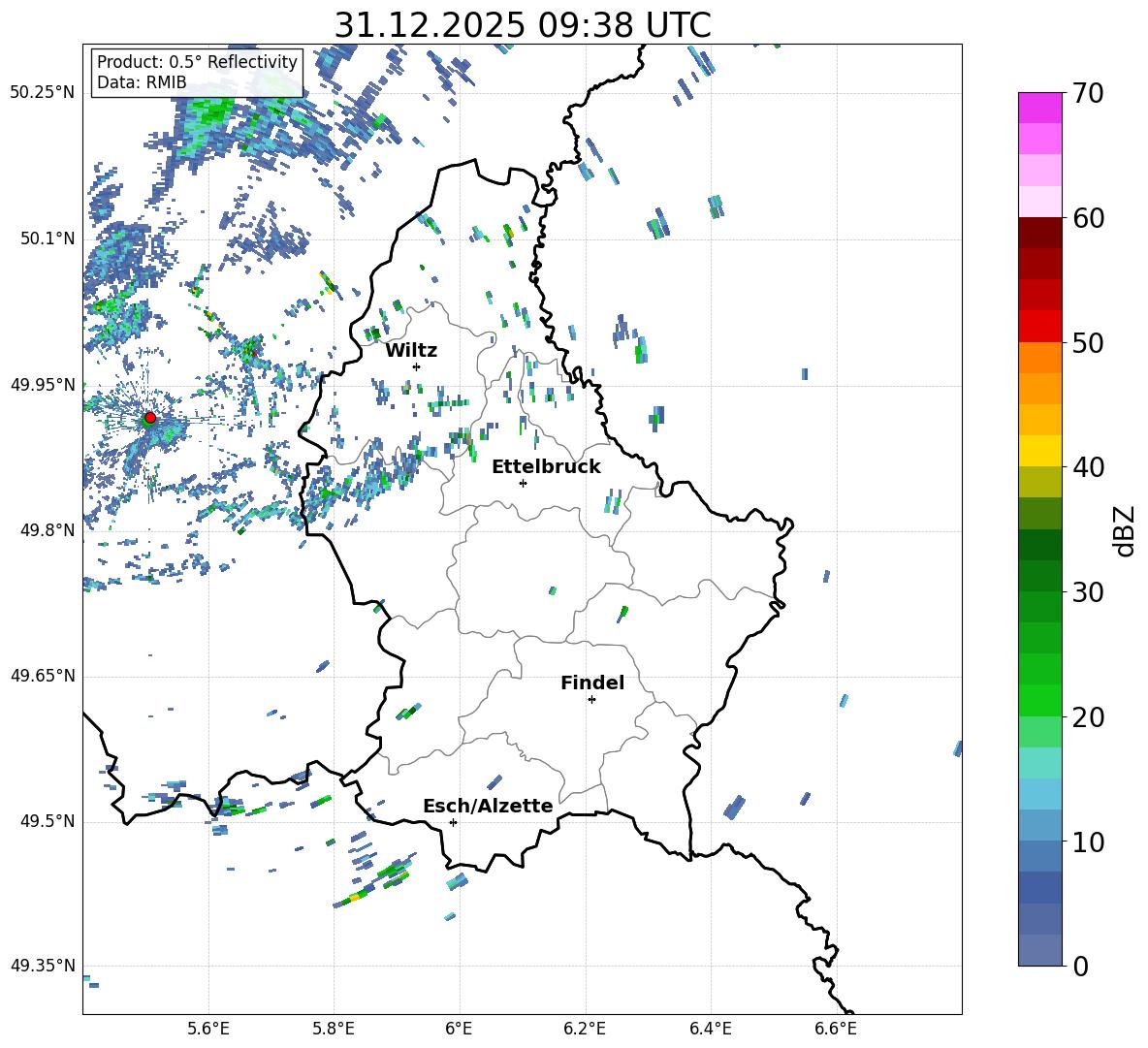The height and width of the screenshot is (1048, 1148).
Task: Click the Findel station cross marker
Action: point(591,699)
